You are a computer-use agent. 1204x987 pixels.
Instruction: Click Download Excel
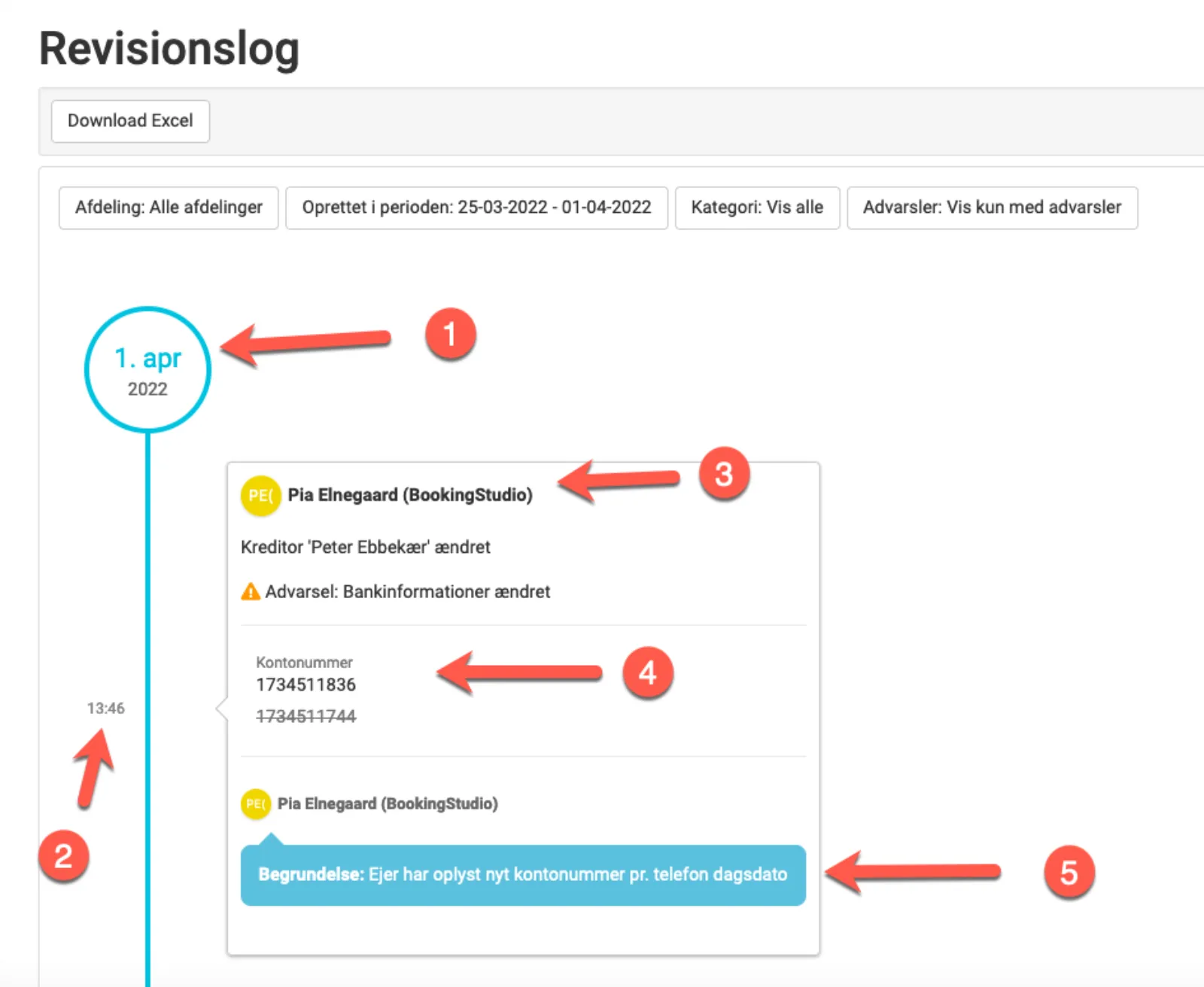pyautogui.click(x=129, y=120)
